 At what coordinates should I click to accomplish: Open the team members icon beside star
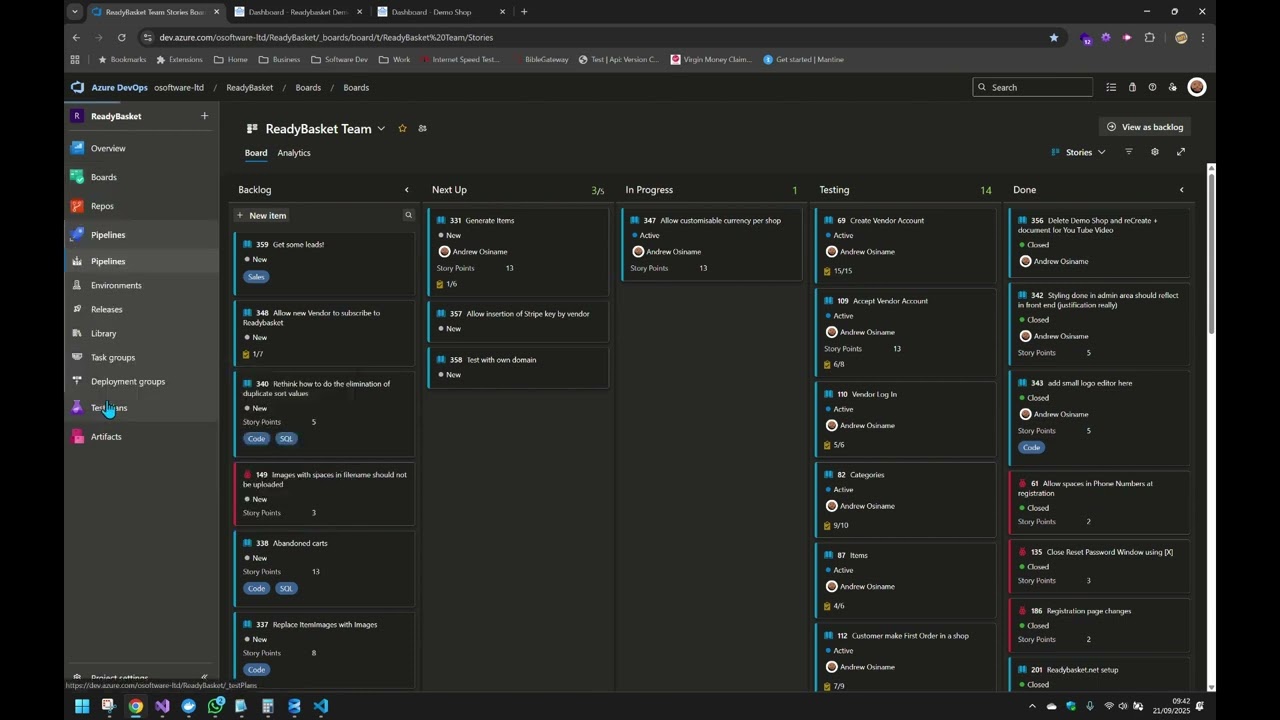[x=422, y=128]
